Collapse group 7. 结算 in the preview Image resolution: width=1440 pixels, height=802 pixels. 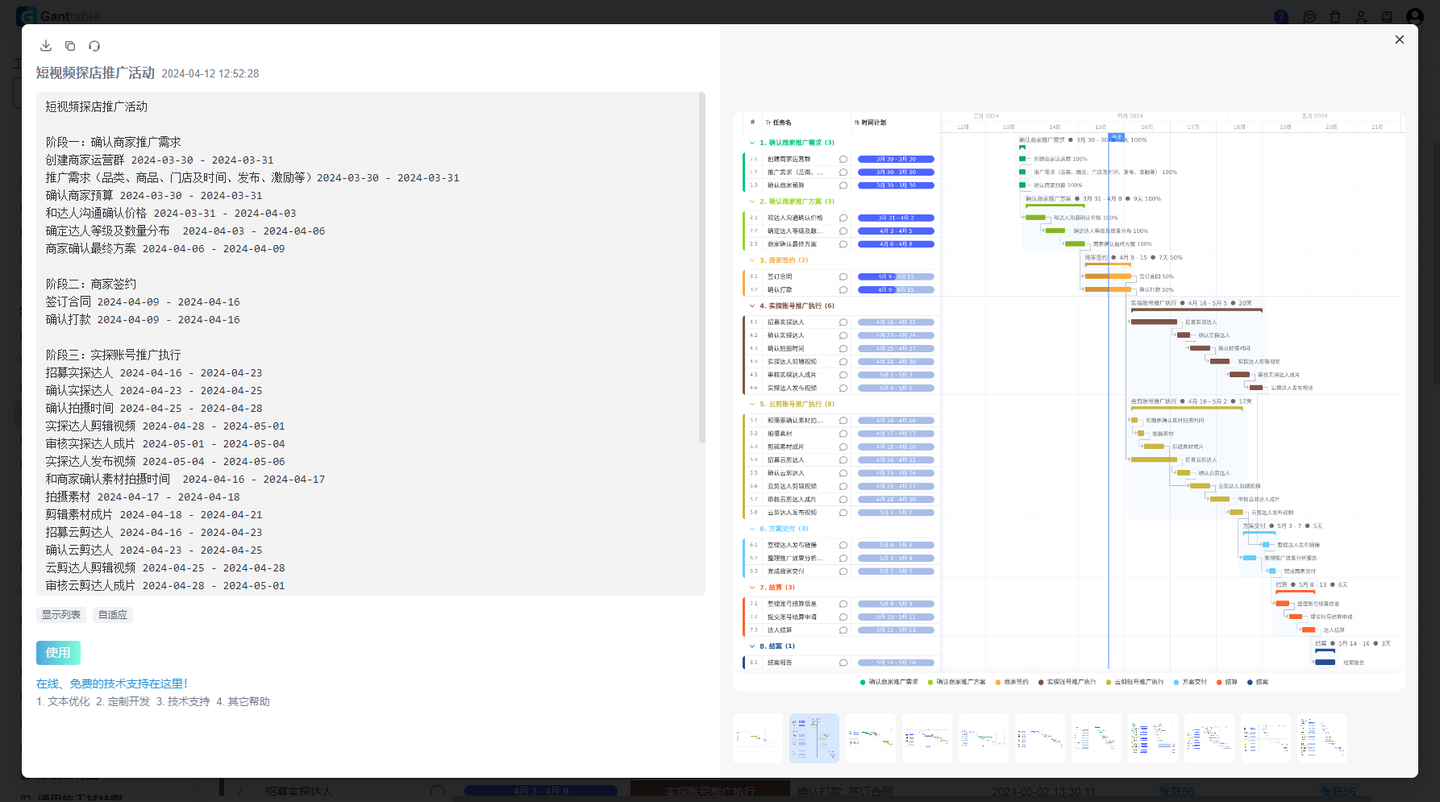click(752, 587)
